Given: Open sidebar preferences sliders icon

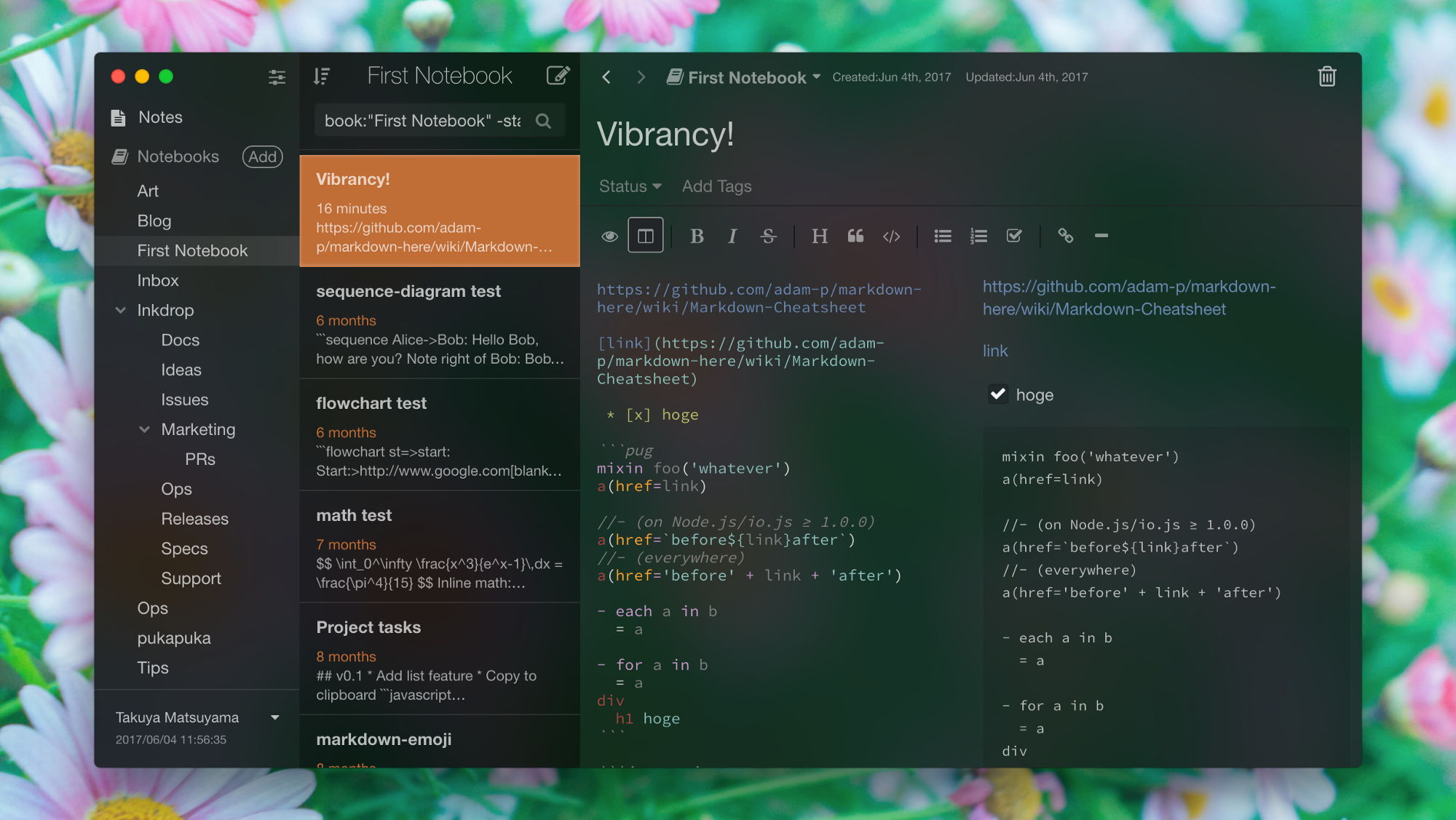Looking at the screenshot, I should click(x=277, y=77).
